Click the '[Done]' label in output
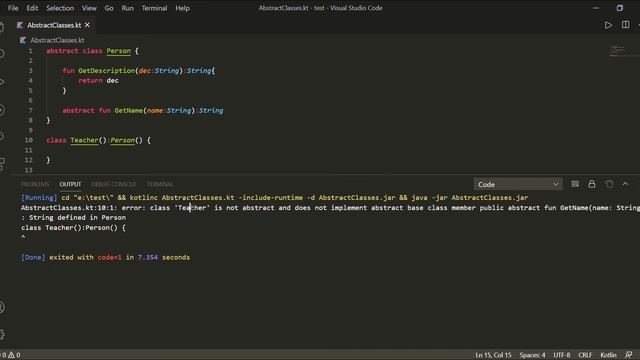 click(x=33, y=257)
